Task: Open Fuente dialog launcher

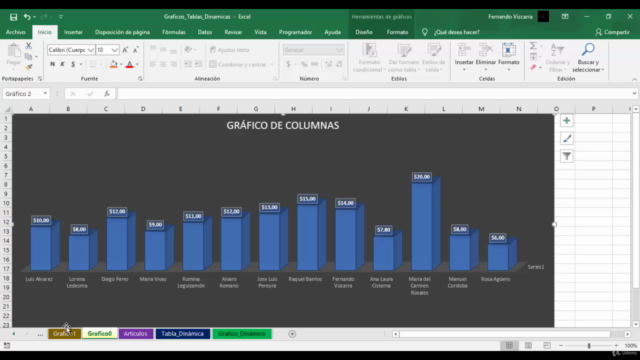Action: pos(140,79)
